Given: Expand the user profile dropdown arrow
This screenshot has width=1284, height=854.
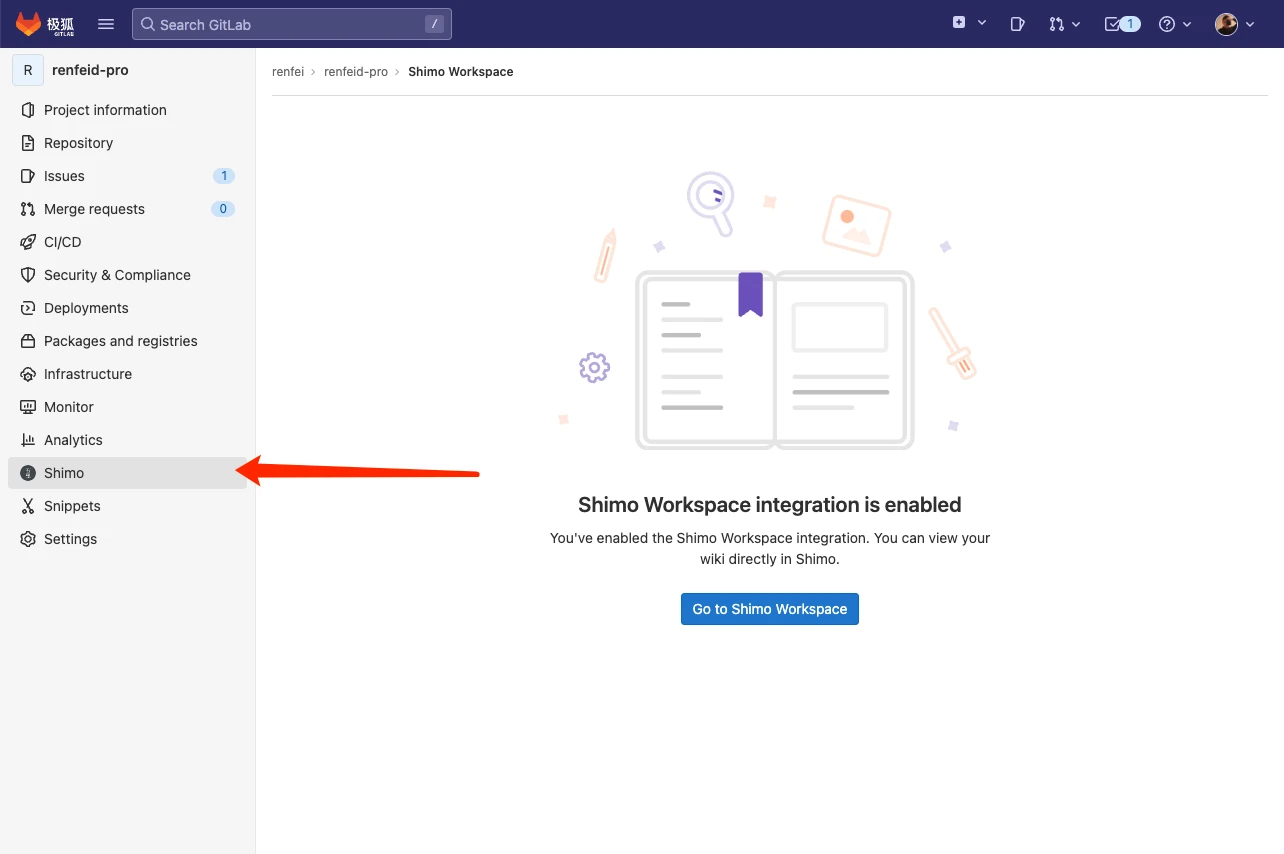Looking at the screenshot, I should [x=1250, y=24].
